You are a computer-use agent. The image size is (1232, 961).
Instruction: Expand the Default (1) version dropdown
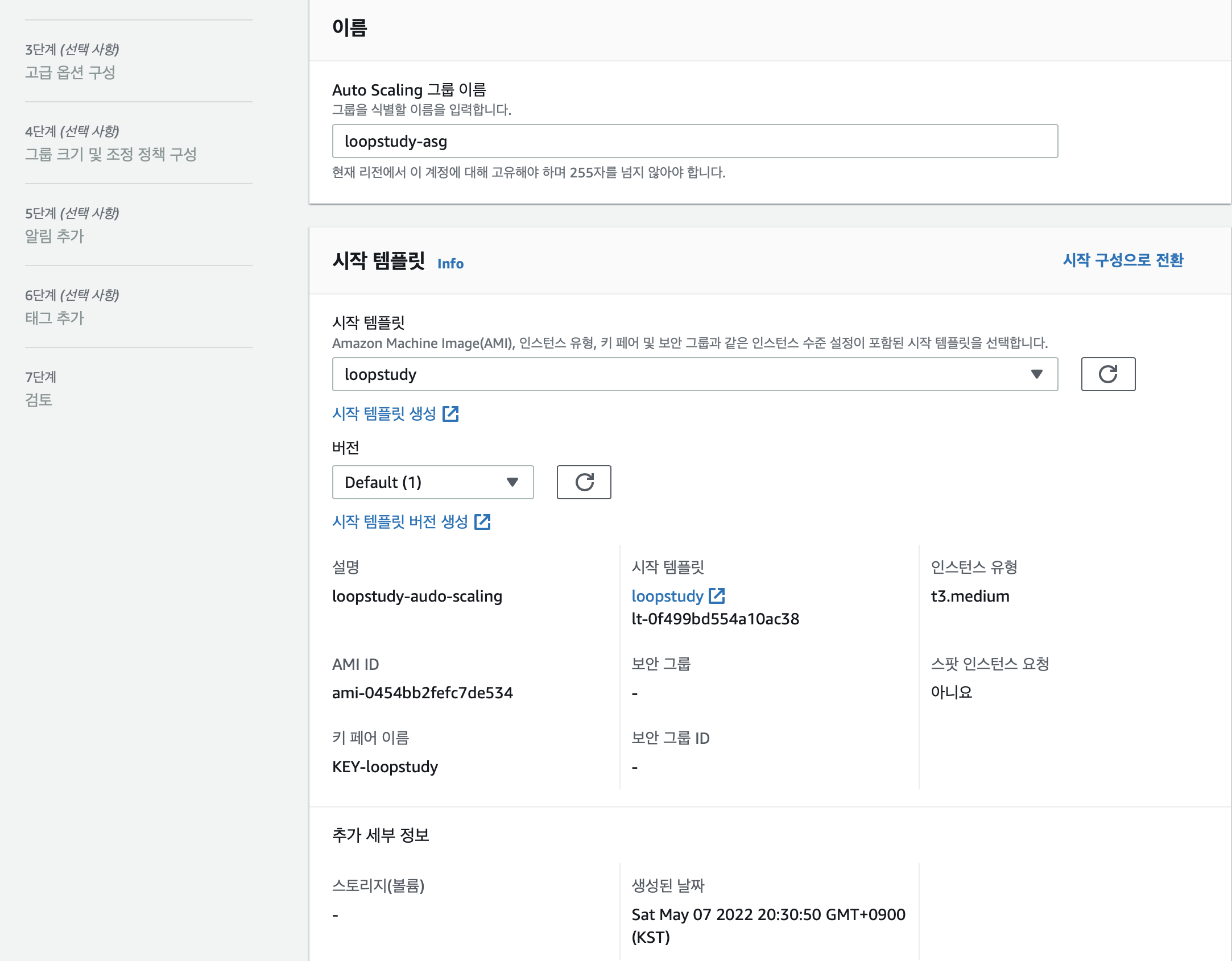[x=432, y=482]
